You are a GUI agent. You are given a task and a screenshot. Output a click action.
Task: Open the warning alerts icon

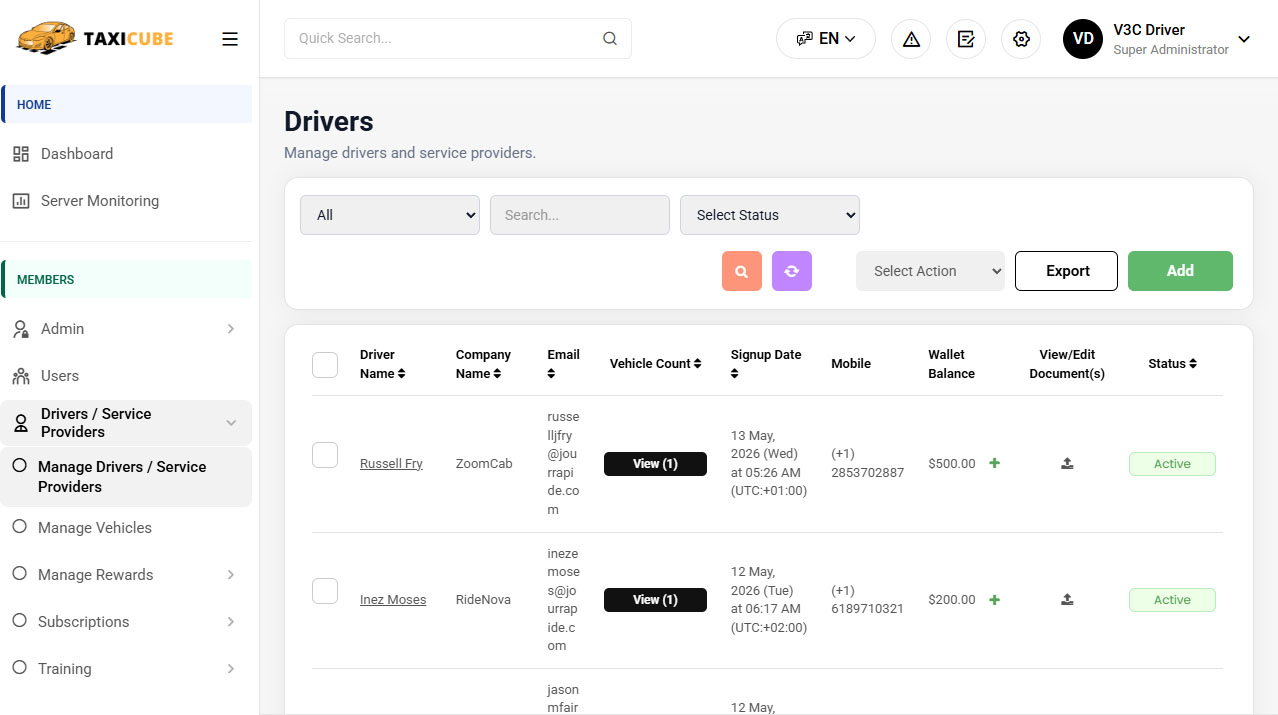[x=911, y=39]
